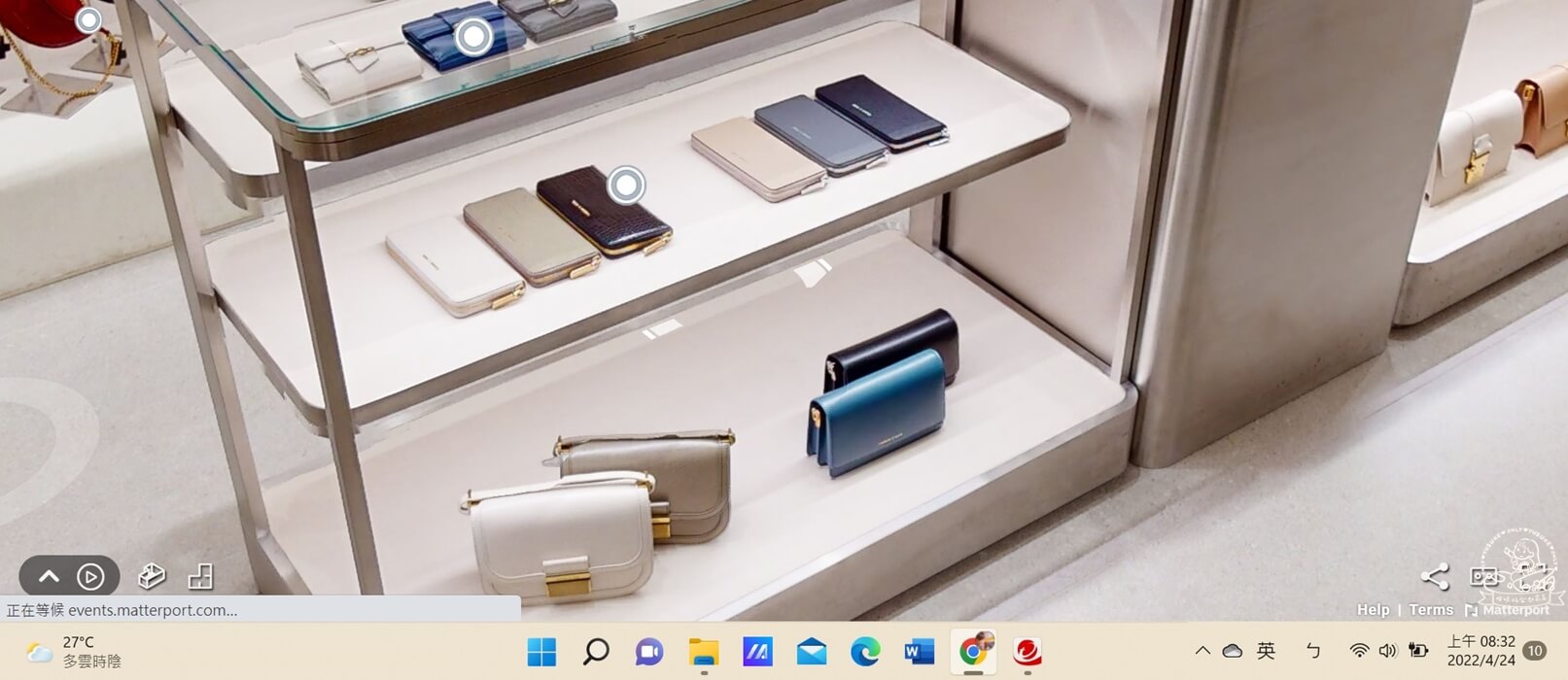Launch File Explorer from taskbar
1568x680 pixels.
click(x=704, y=652)
